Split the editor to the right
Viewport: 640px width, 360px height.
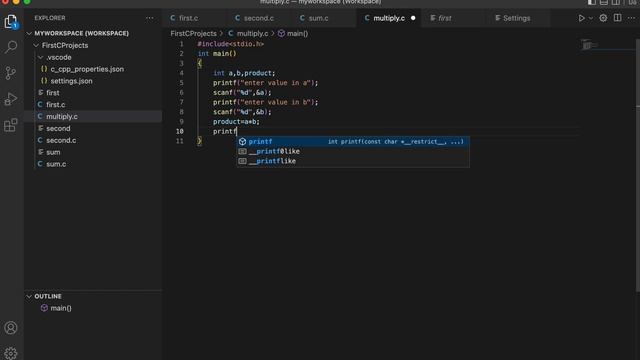pos(618,18)
